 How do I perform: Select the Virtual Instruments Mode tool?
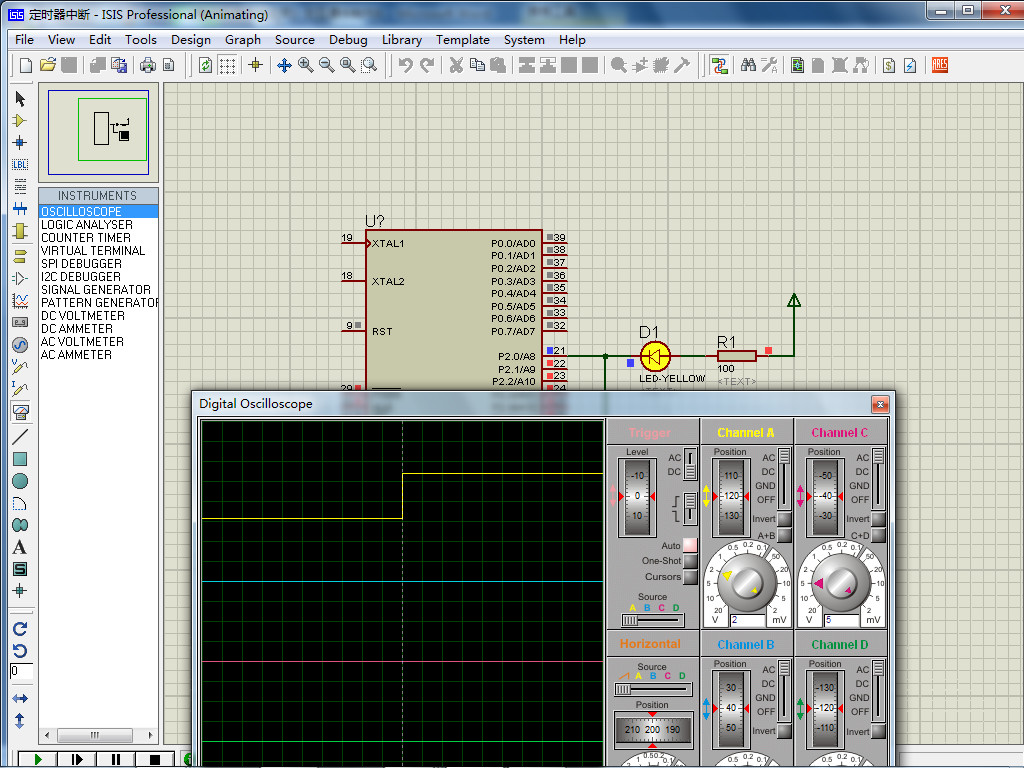(20, 412)
